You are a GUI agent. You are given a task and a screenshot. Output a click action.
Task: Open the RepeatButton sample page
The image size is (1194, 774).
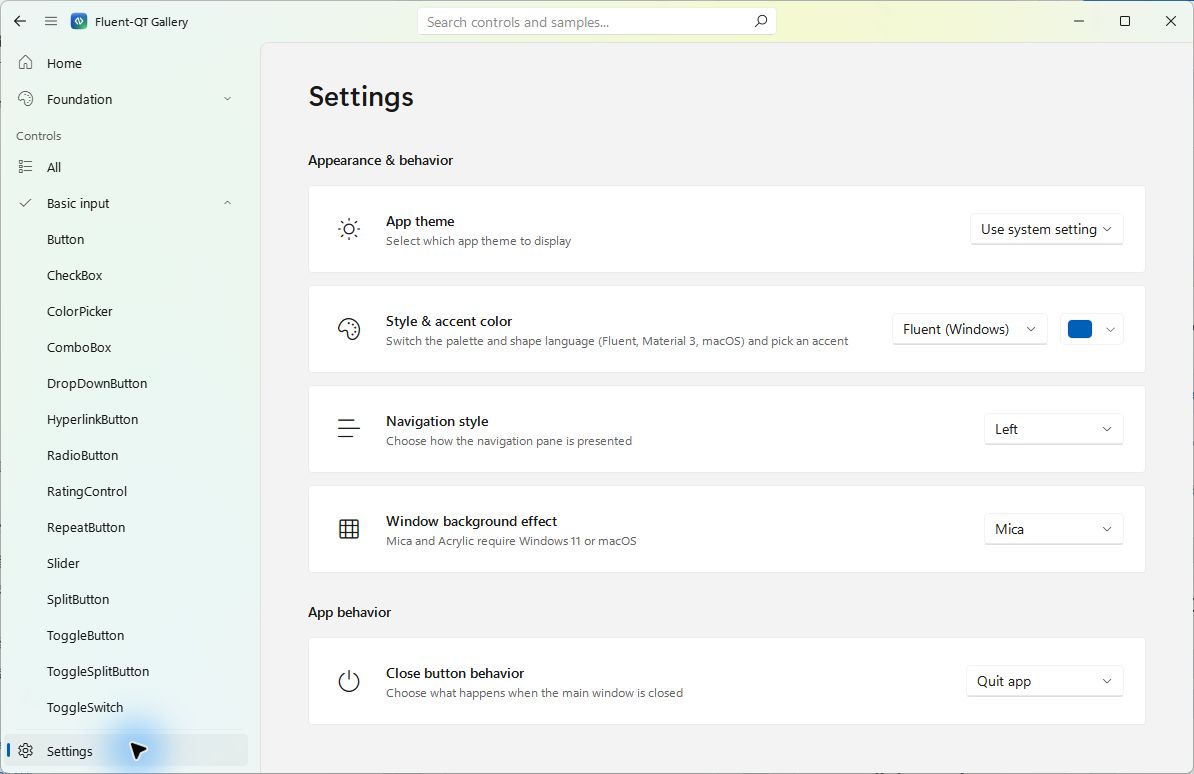pyautogui.click(x=126, y=527)
